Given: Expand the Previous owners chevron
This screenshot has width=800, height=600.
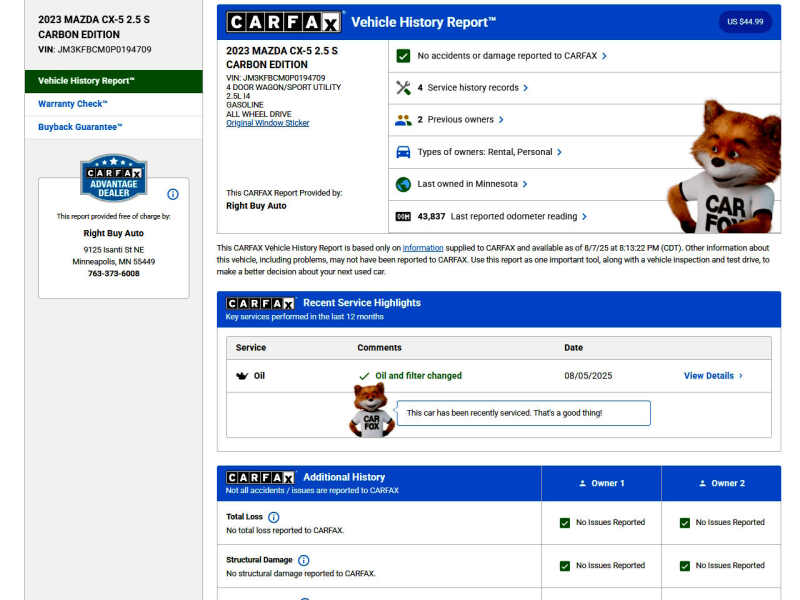Looking at the screenshot, I should click(501, 120).
